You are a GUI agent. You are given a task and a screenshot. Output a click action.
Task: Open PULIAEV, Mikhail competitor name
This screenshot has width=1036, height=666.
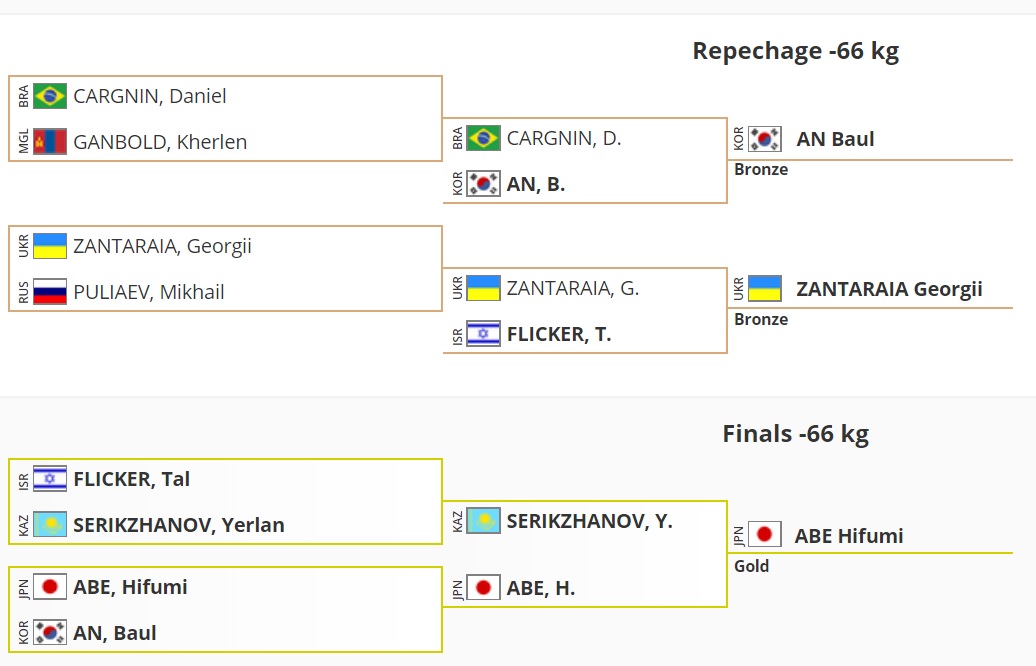149,292
